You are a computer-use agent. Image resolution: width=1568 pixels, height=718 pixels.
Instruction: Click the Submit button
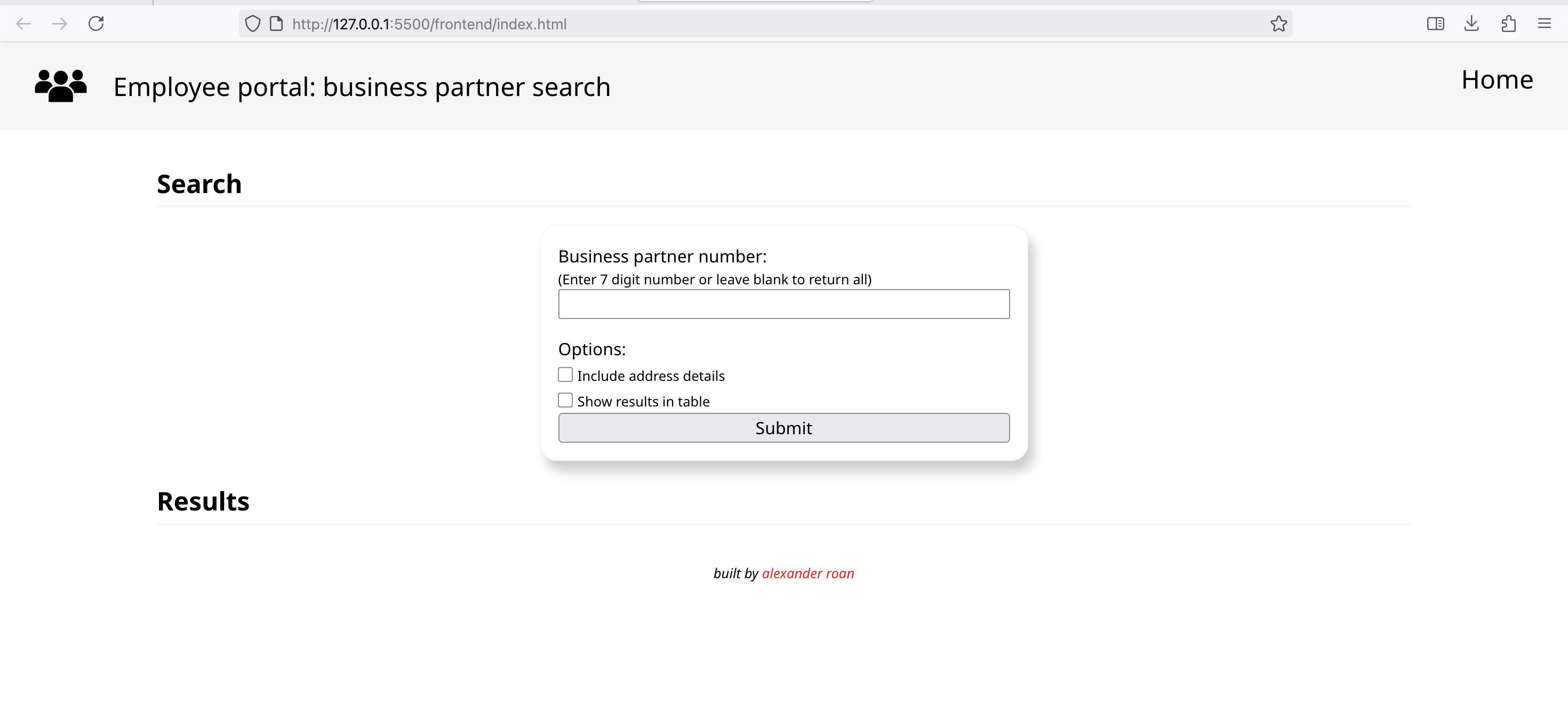783,428
